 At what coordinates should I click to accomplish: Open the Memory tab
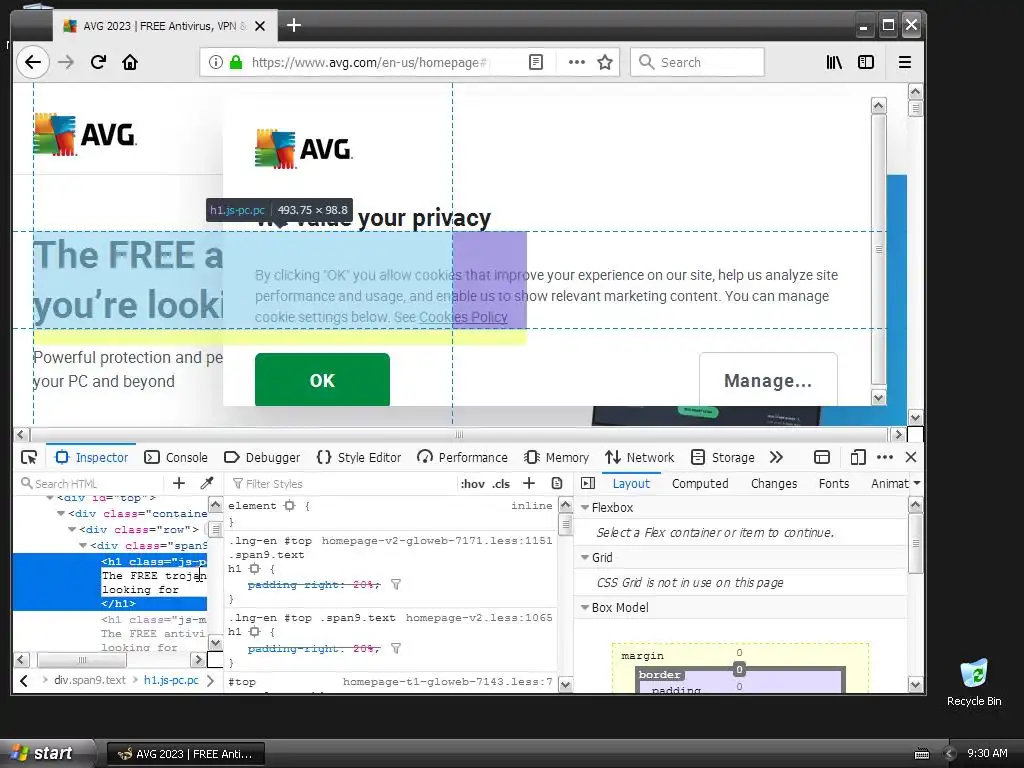[x=557, y=457]
